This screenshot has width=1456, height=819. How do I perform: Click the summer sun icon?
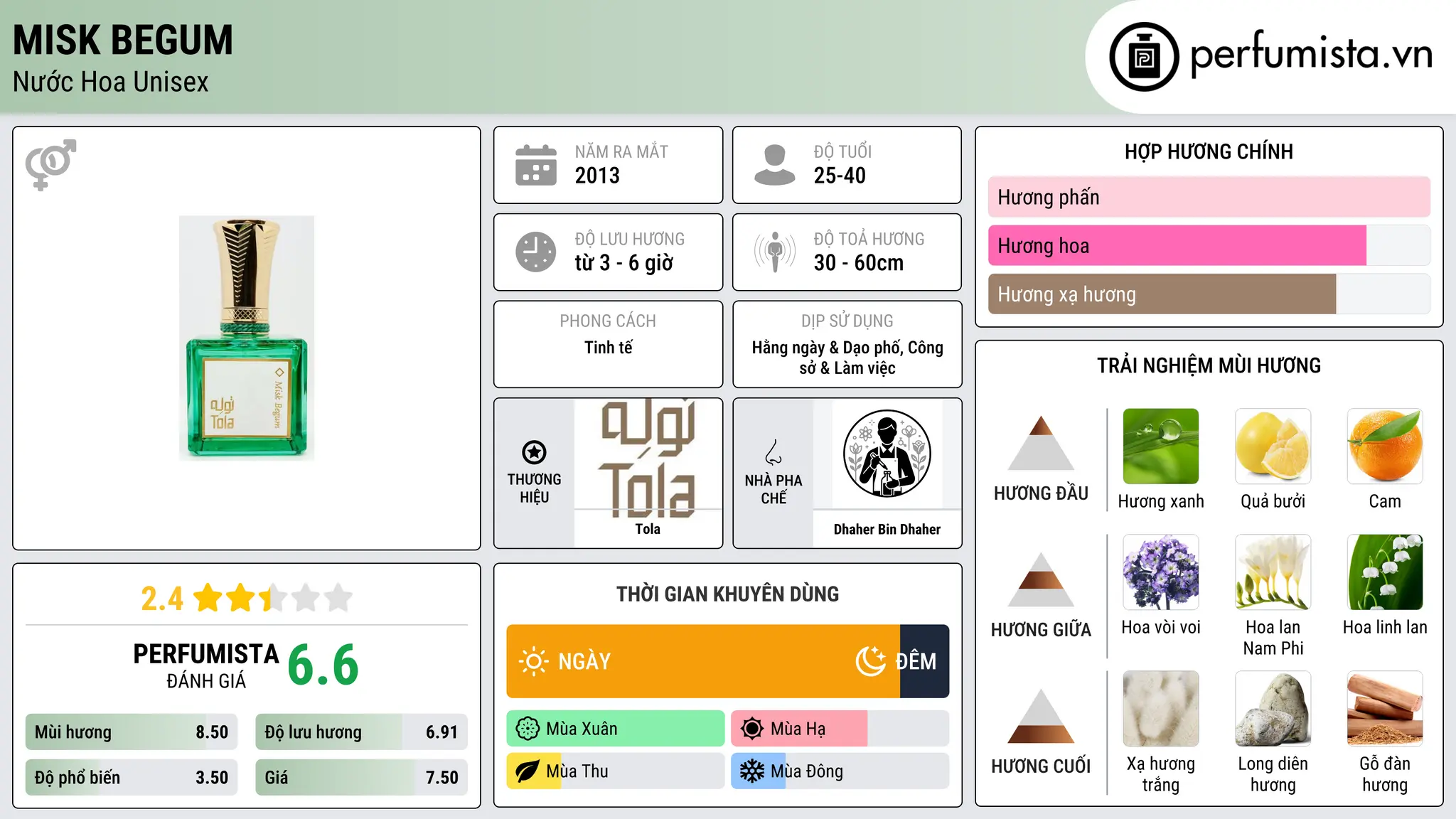pyautogui.click(x=752, y=729)
